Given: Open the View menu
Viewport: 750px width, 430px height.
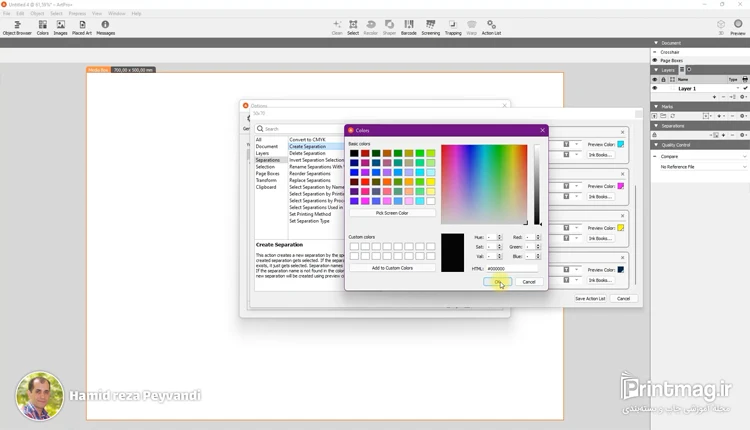Looking at the screenshot, I should coord(97,13).
